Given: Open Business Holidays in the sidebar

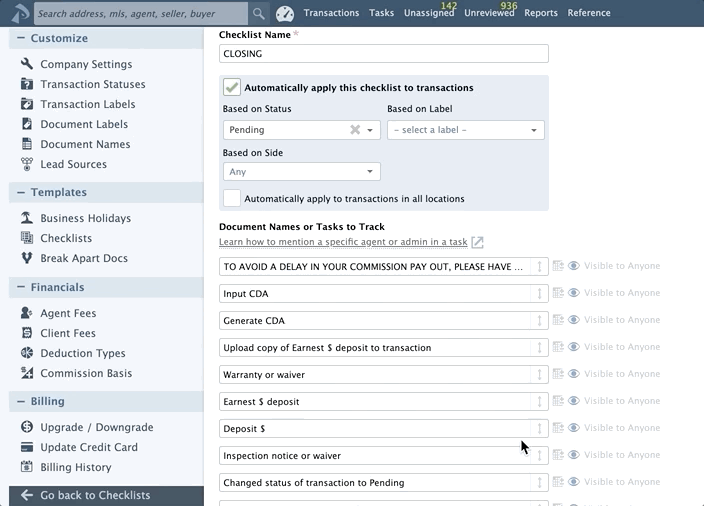Looking at the screenshot, I should [85, 218].
